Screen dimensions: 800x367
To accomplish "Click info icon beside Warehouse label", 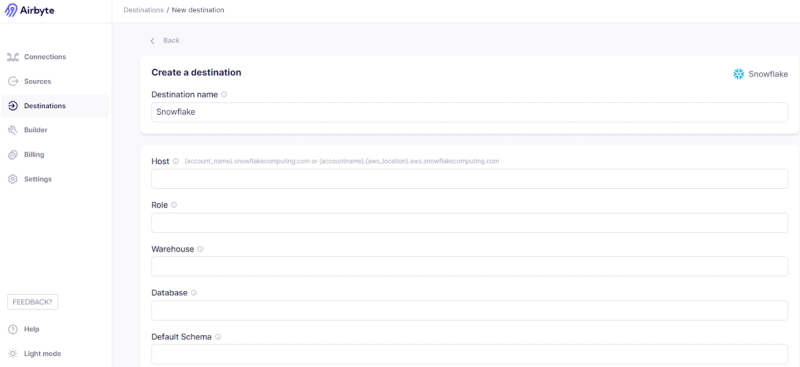I will pos(200,249).
